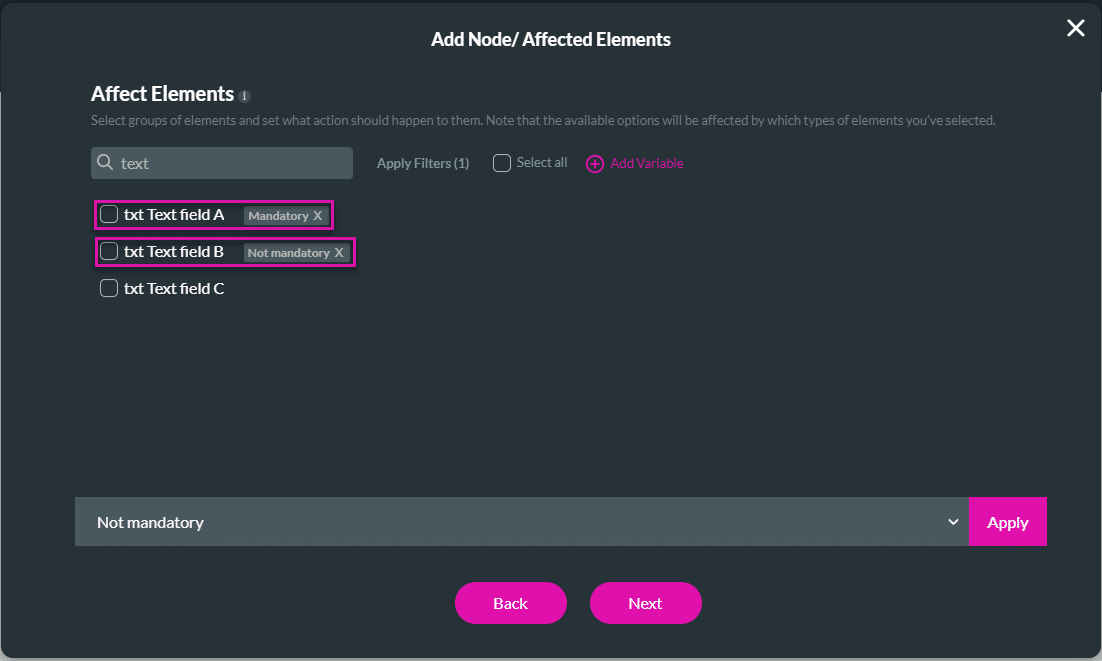1102x661 pixels.
Task: Tick the Text field C checkbox
Action: click(109, 289)
